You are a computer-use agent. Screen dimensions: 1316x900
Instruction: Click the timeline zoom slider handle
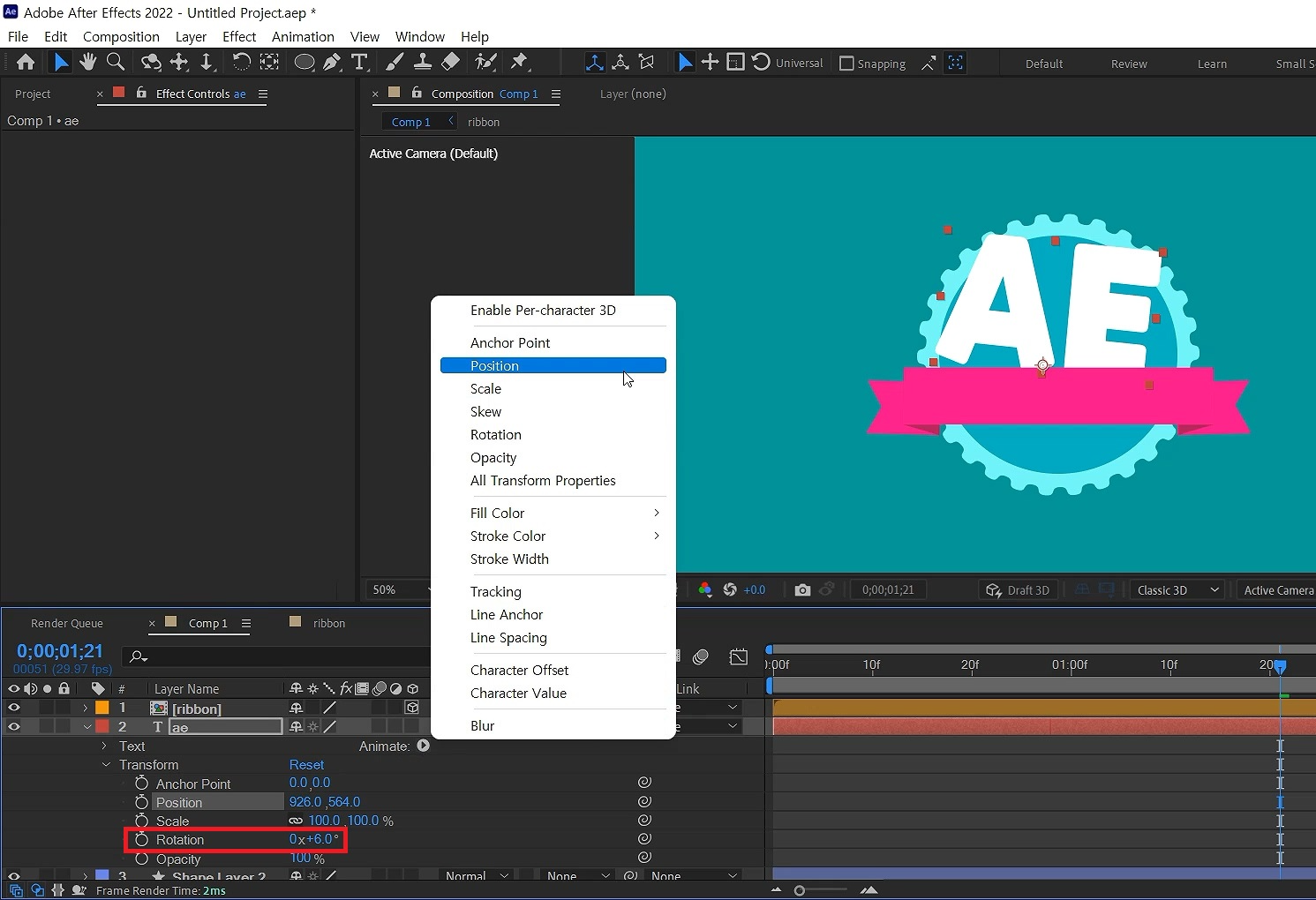click(x=800, y=890)
